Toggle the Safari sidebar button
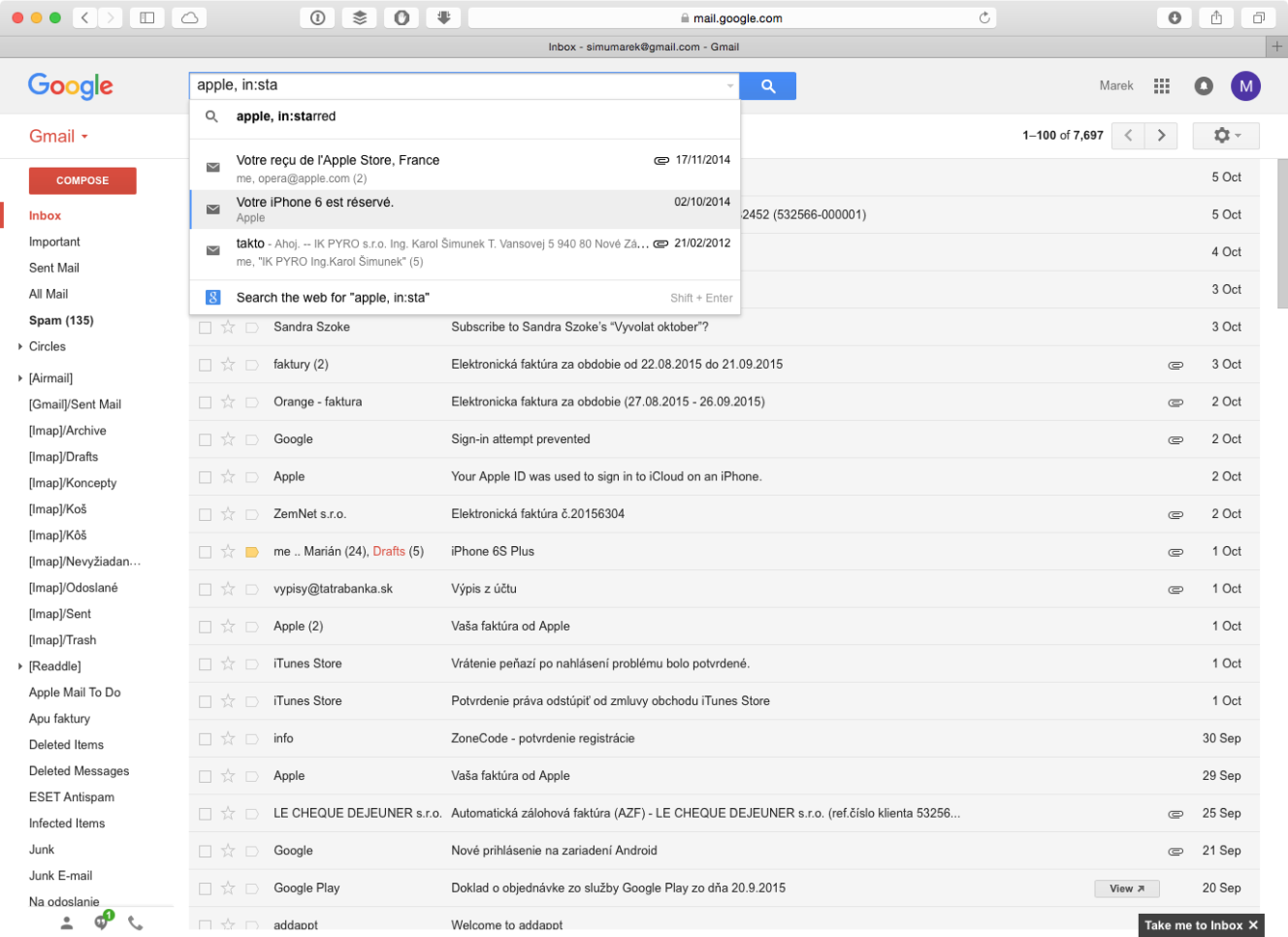1288x937 pixels. (x=147, y=17)
